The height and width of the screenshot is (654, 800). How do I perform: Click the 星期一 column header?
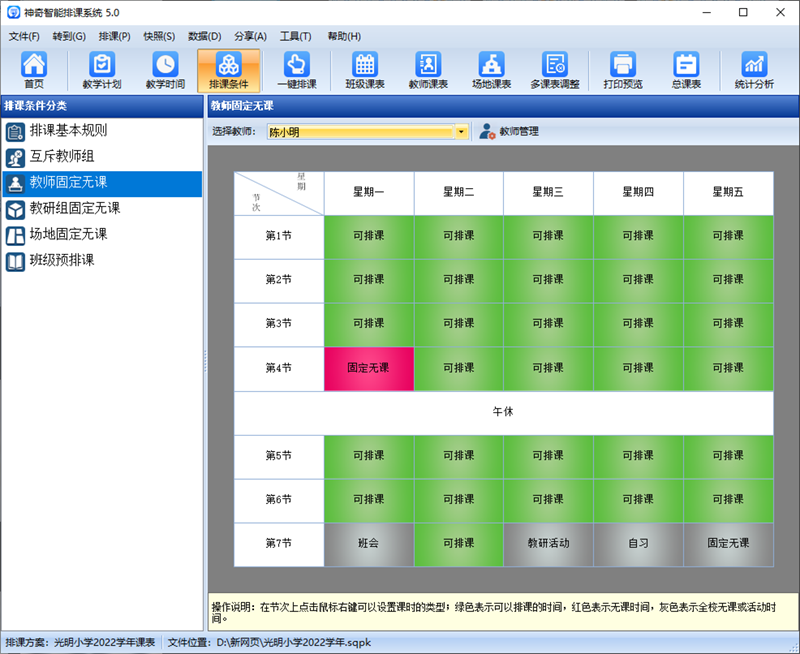tap(369, 193)
